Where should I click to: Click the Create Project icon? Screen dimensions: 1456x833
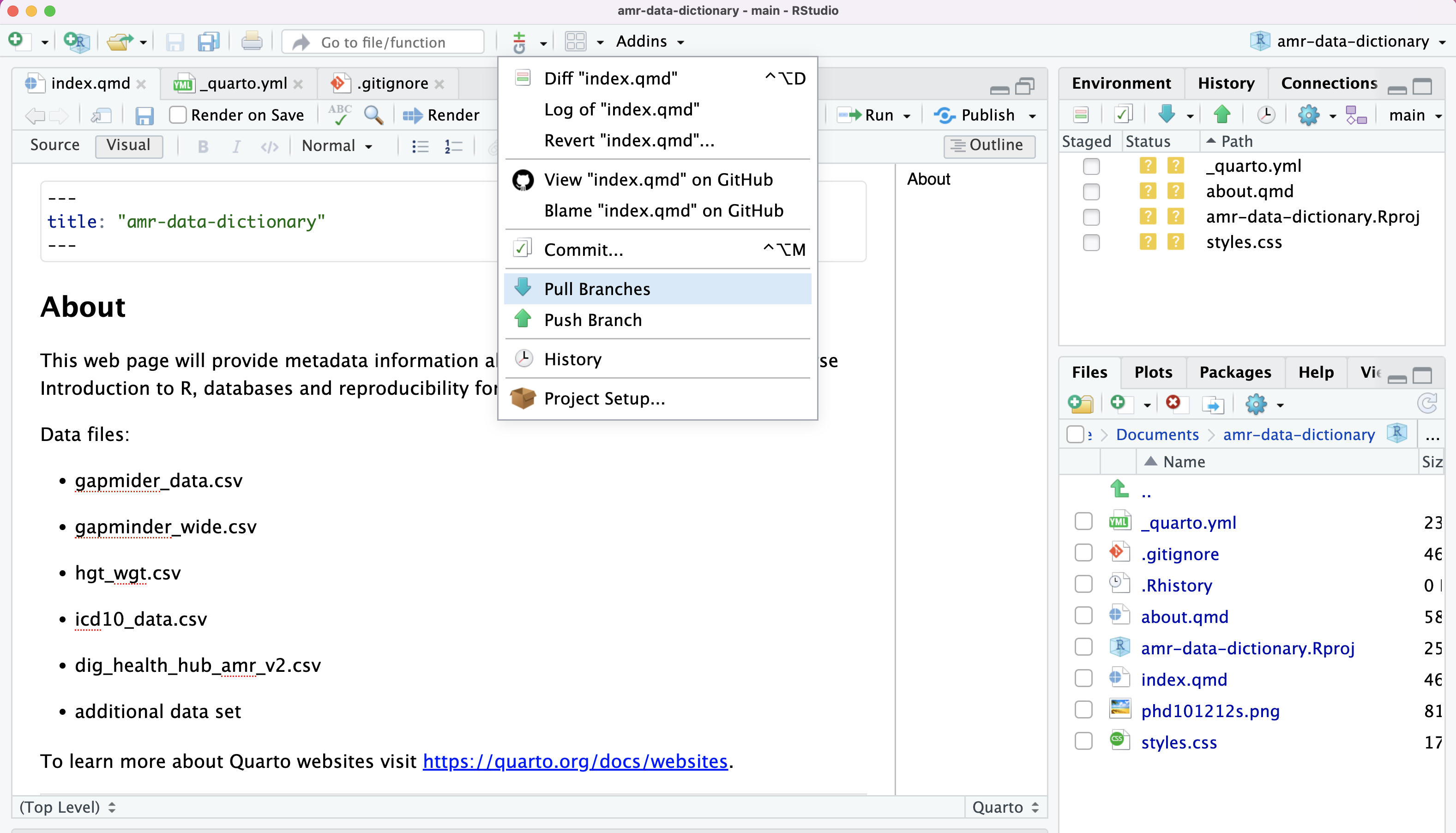pos(77,41)
